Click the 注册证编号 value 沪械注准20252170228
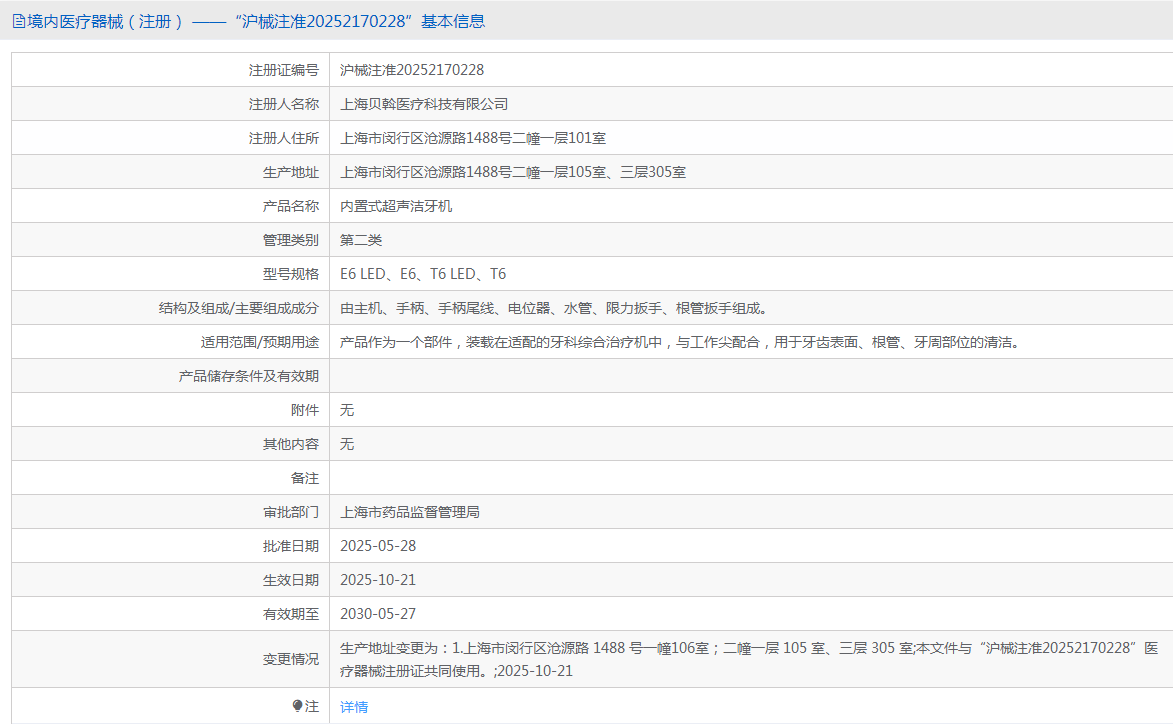The width and height of the screenshot is (1173, 724). [412, 70]
